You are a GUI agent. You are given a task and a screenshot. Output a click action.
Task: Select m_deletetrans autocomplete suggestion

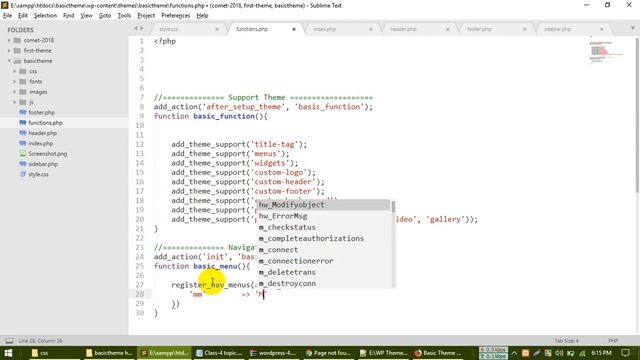323,272
